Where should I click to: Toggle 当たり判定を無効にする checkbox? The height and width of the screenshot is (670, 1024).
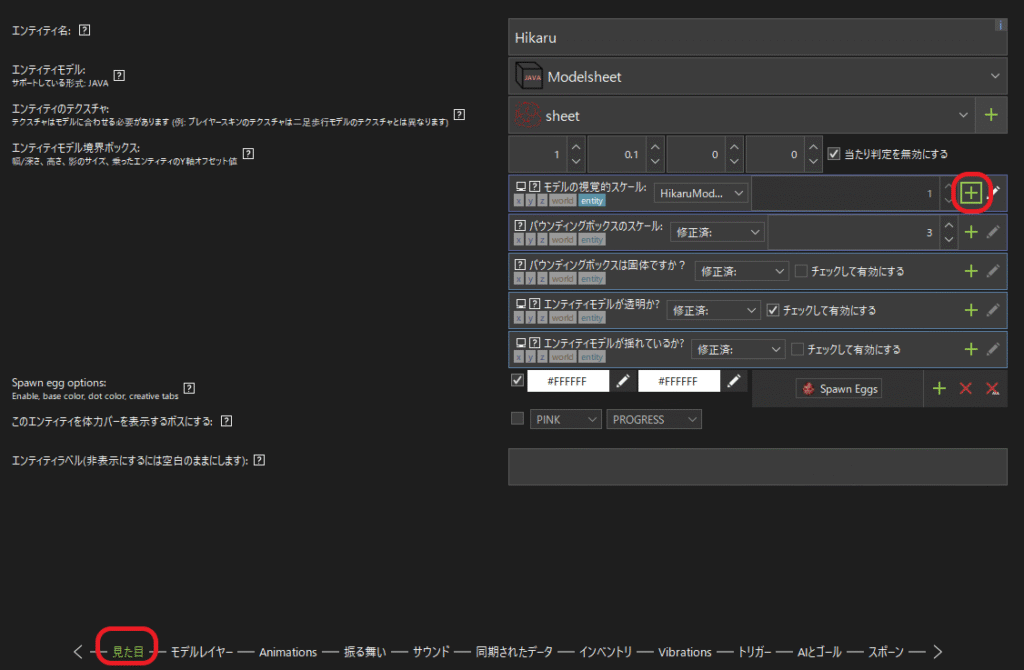[x=835, y=154]
